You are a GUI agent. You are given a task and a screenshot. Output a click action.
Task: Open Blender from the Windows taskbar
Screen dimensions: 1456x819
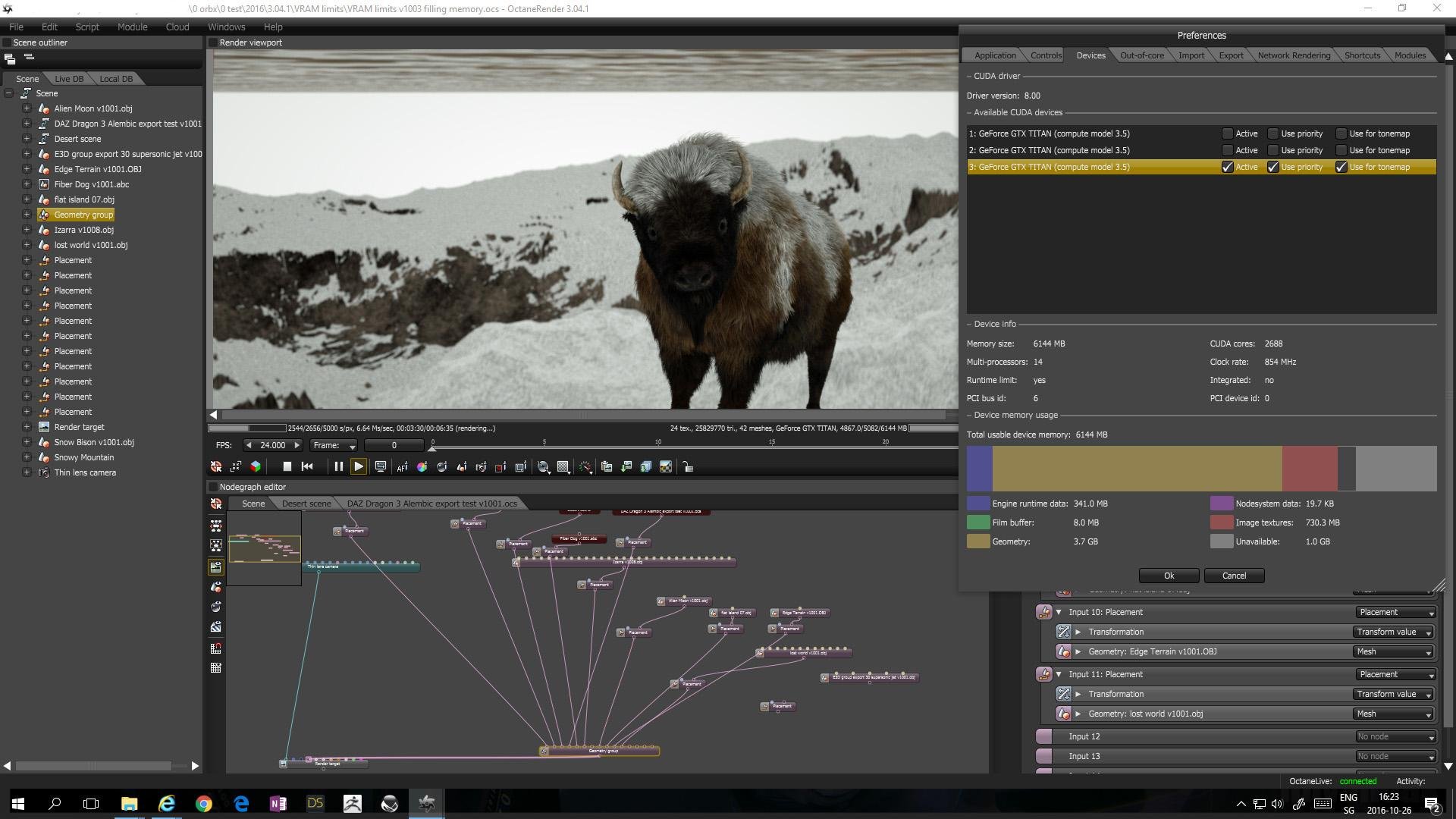tap(389, 803)
